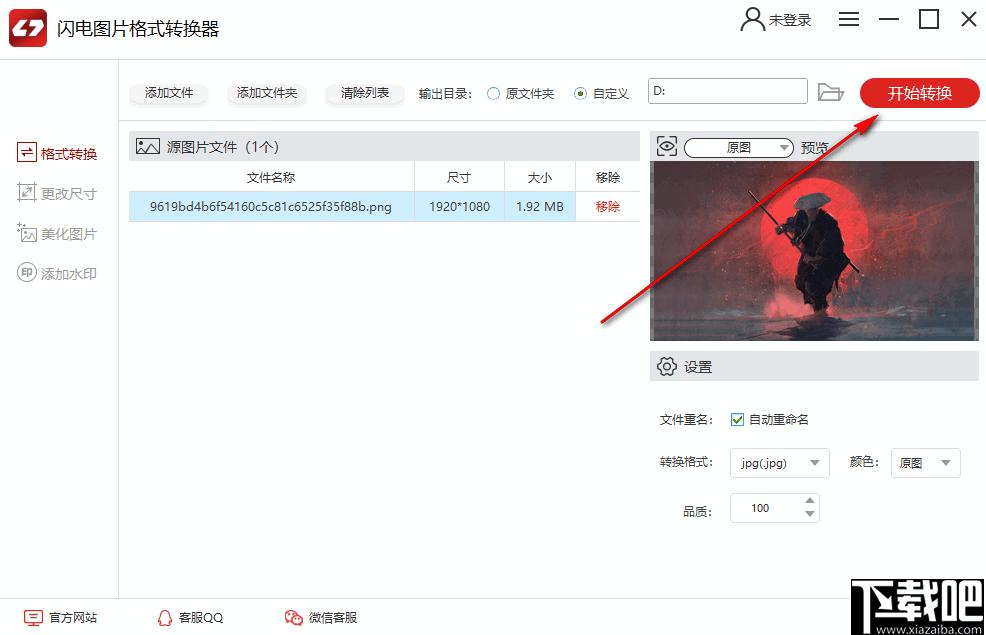Viewport: 986px width, 635px height.
Task: Click the 开始转换 button
Action: [919, 93]
